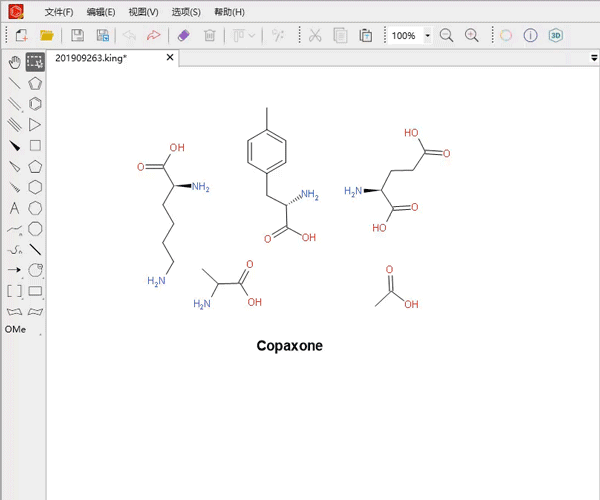Select the right wavy banner shape tool

click(35, 312)
